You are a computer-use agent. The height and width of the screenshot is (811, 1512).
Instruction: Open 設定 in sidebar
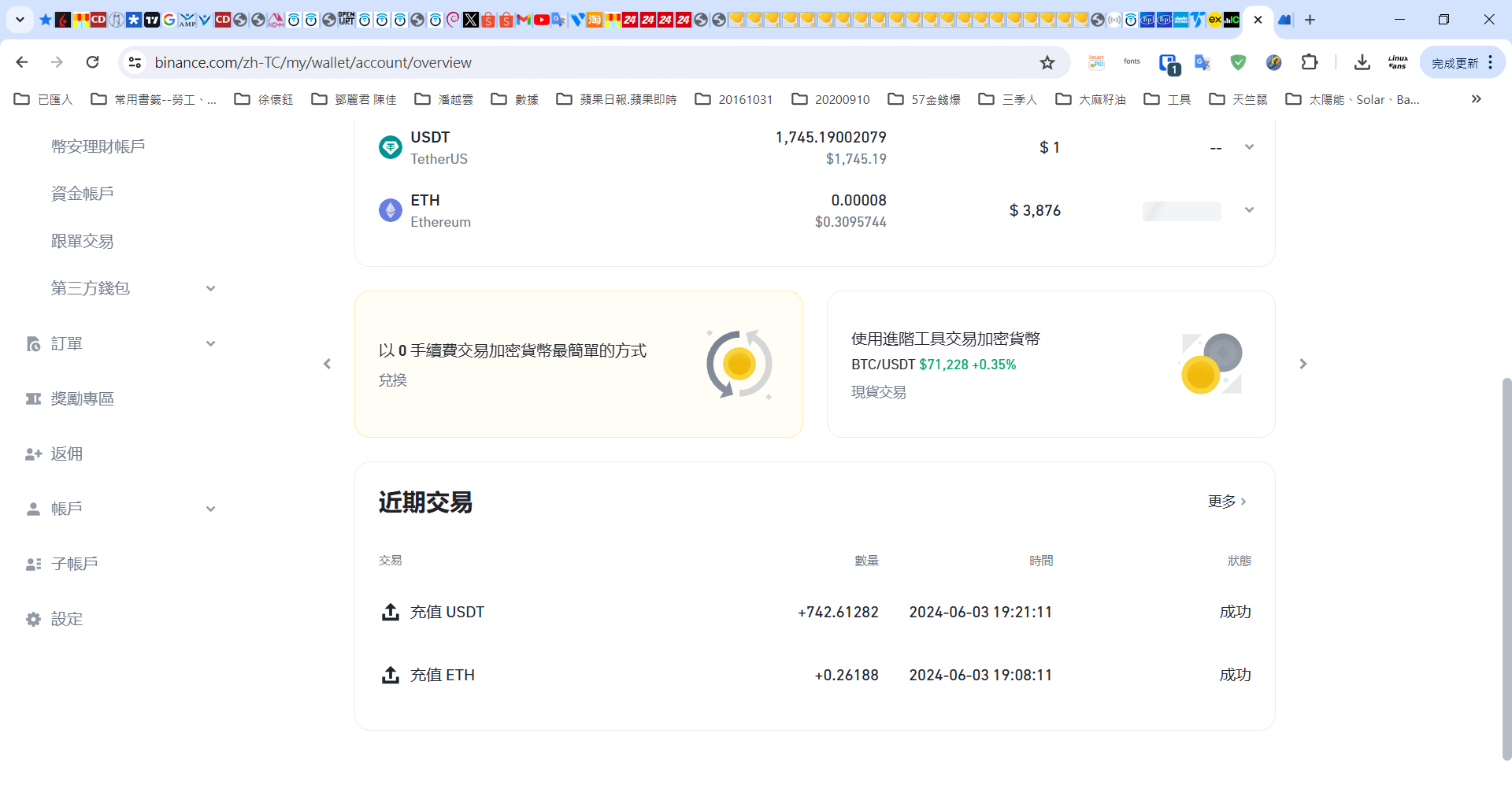67,619
